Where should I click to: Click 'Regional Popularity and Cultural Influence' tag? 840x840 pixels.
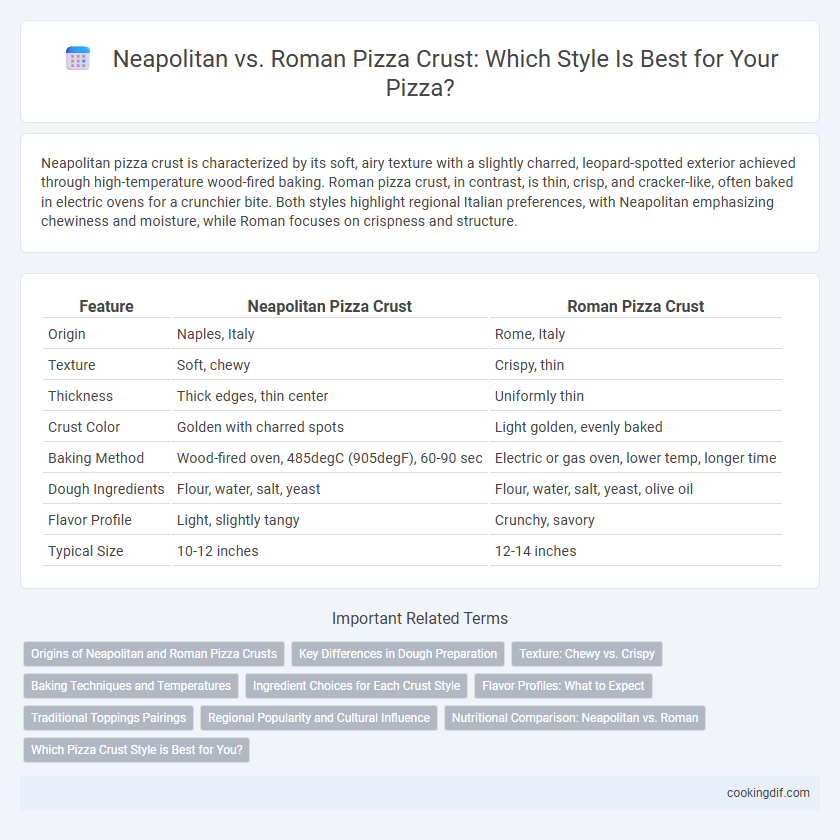(319, 718)
